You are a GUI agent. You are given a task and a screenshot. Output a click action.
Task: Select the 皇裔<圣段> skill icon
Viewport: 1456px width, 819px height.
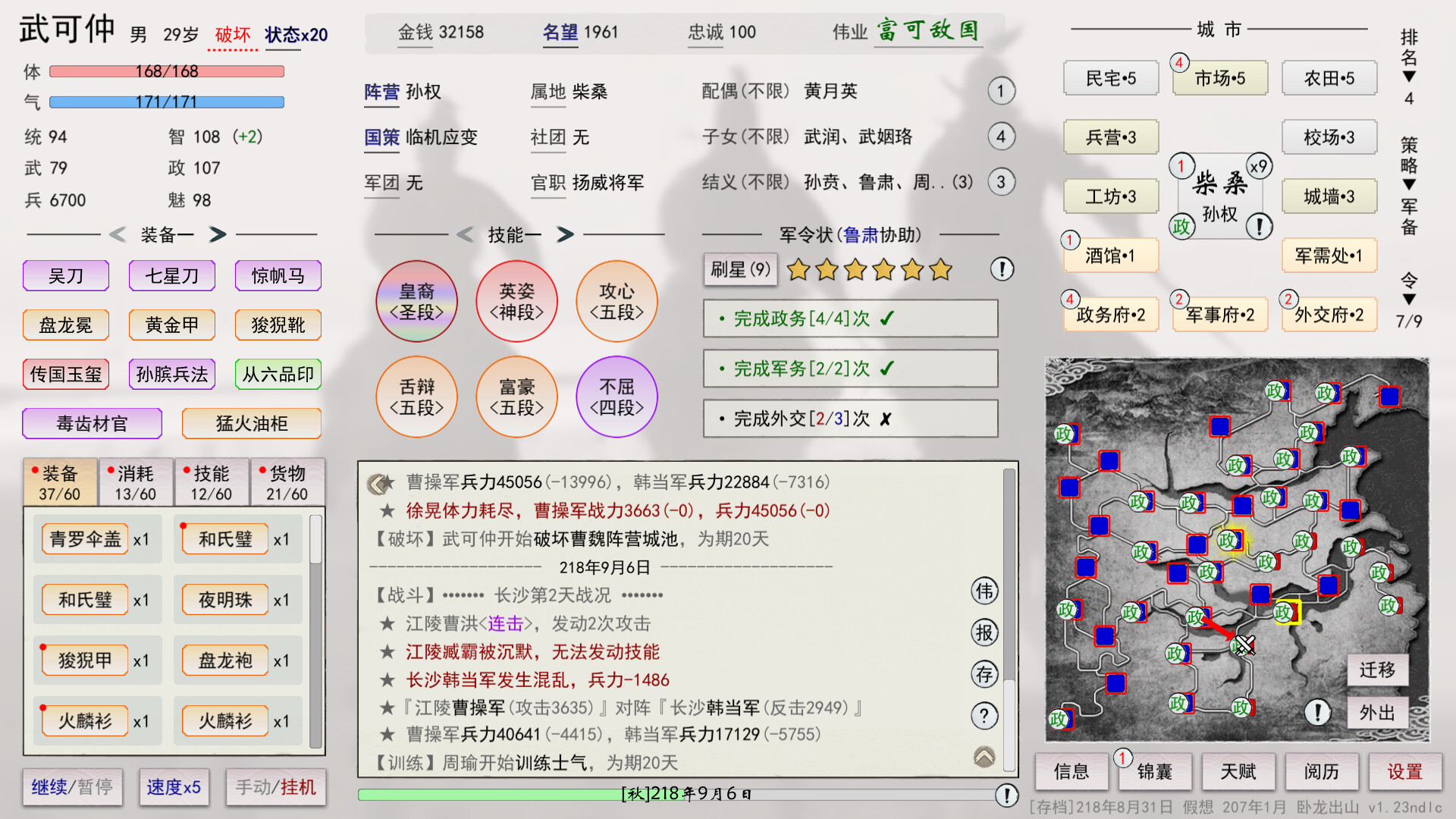click(x=416, y=301)
